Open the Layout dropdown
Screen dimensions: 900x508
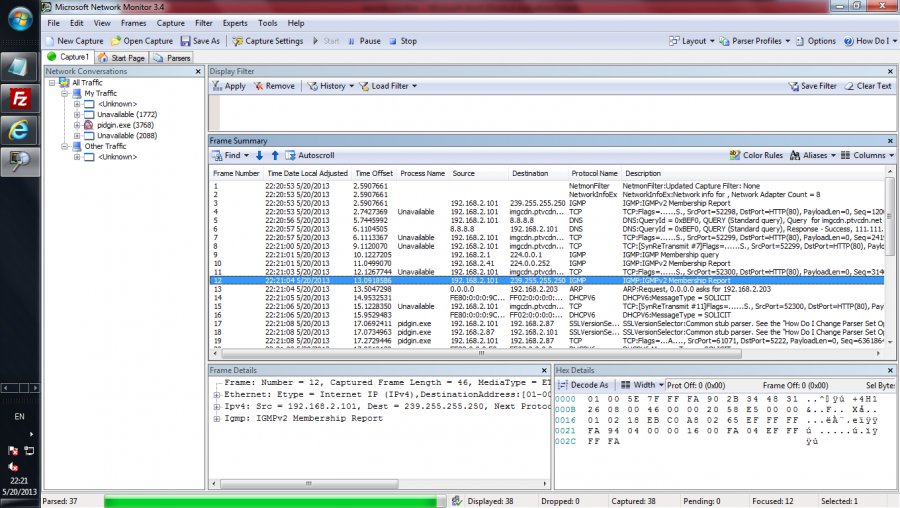692,41
